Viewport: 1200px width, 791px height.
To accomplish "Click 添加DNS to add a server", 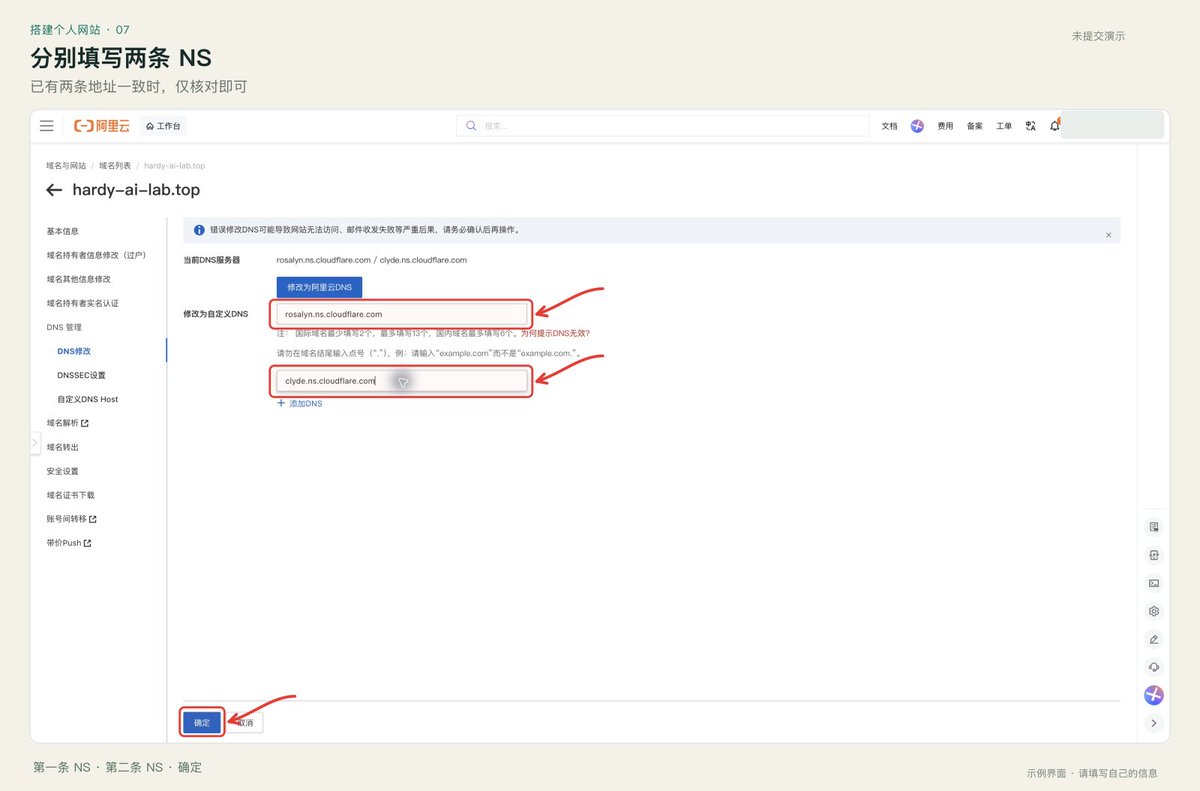I will pyautogui.click(x=300, y=403).
